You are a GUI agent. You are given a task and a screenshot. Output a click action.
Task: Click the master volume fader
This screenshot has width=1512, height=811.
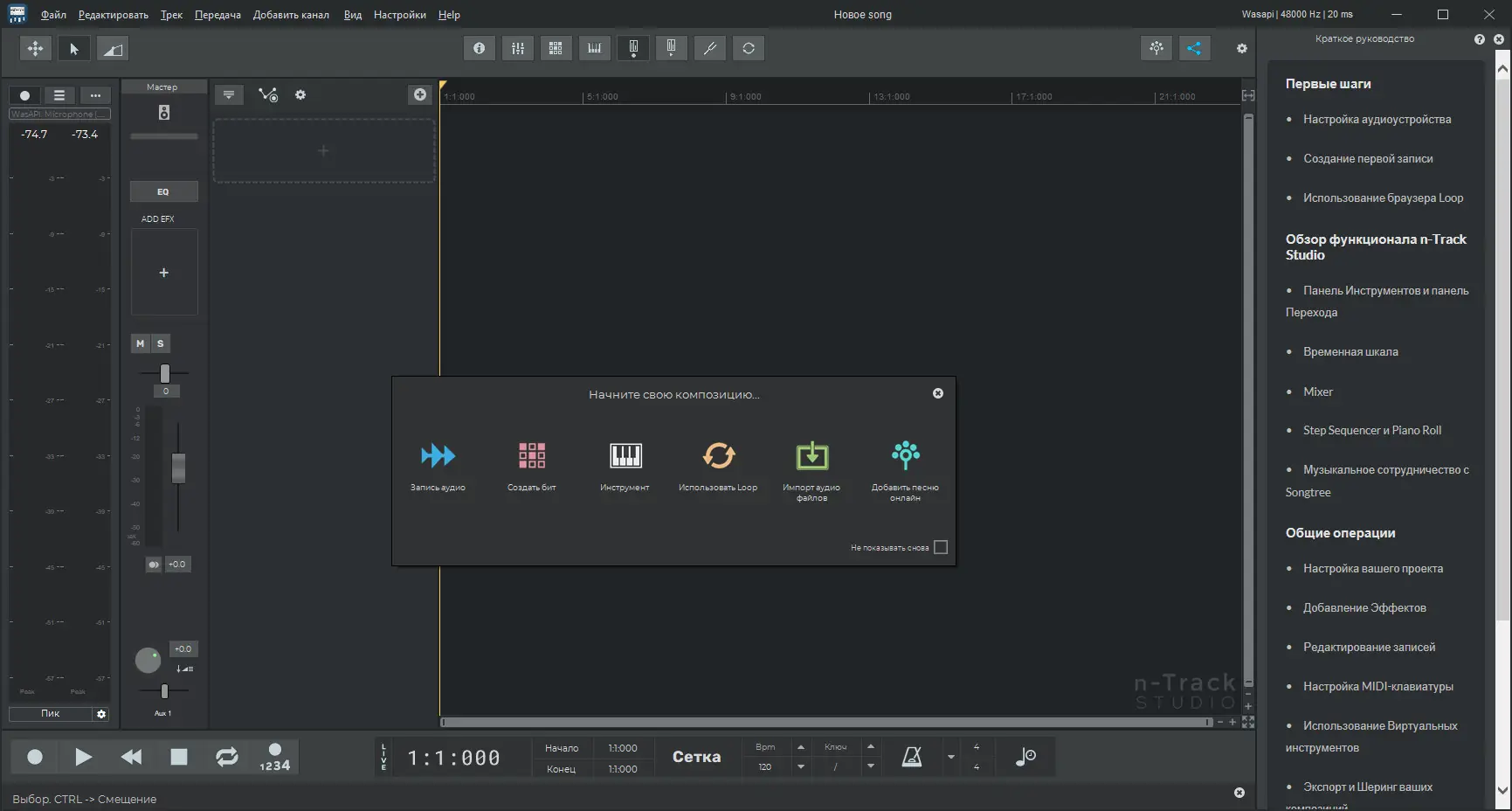click(178, 468)
